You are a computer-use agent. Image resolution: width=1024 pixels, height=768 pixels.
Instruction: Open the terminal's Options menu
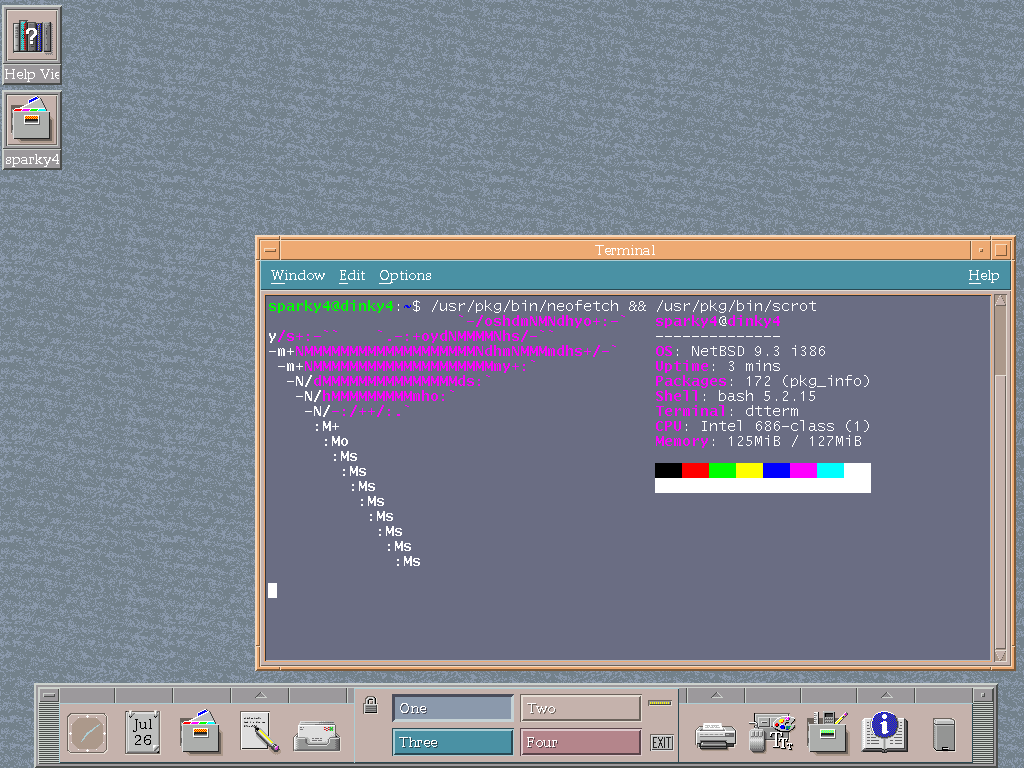(405, 275)
